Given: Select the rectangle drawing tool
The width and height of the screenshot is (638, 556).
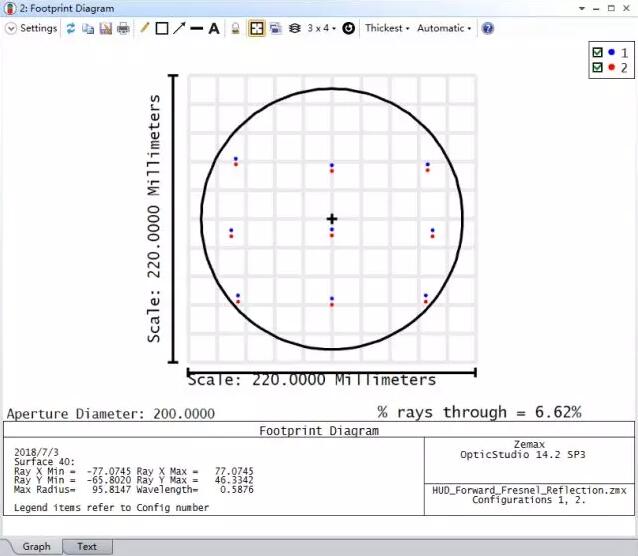Looking at the screenshot, I should [x=161, y=28].
